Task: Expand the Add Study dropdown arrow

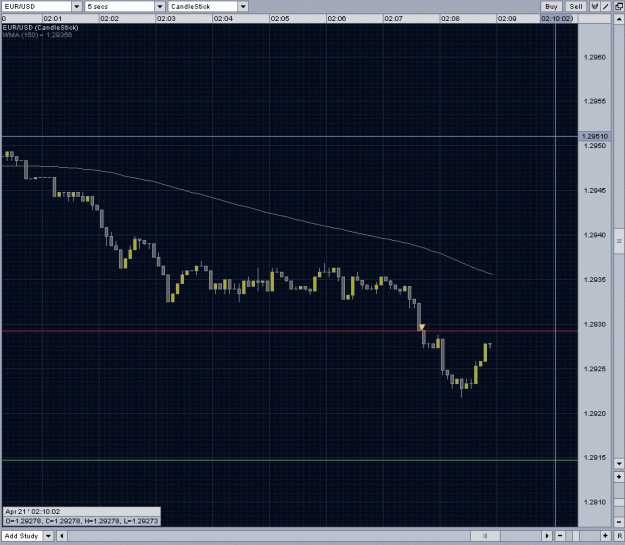Action: coord(48,536)
